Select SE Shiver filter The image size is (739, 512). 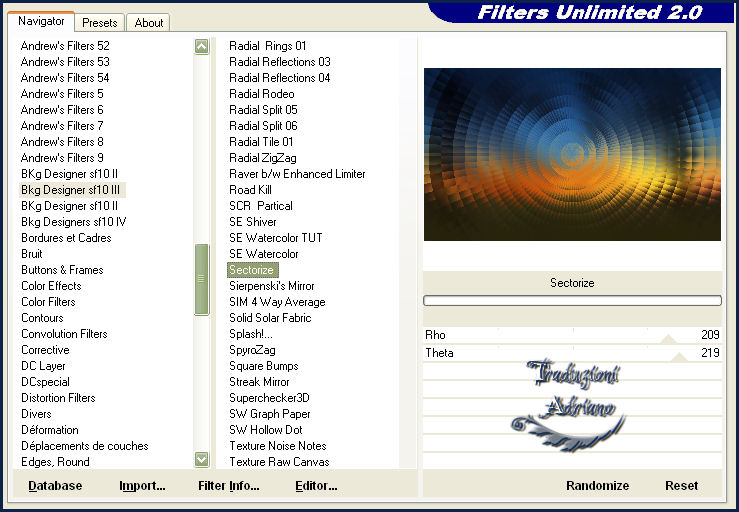tap(253, 222)
